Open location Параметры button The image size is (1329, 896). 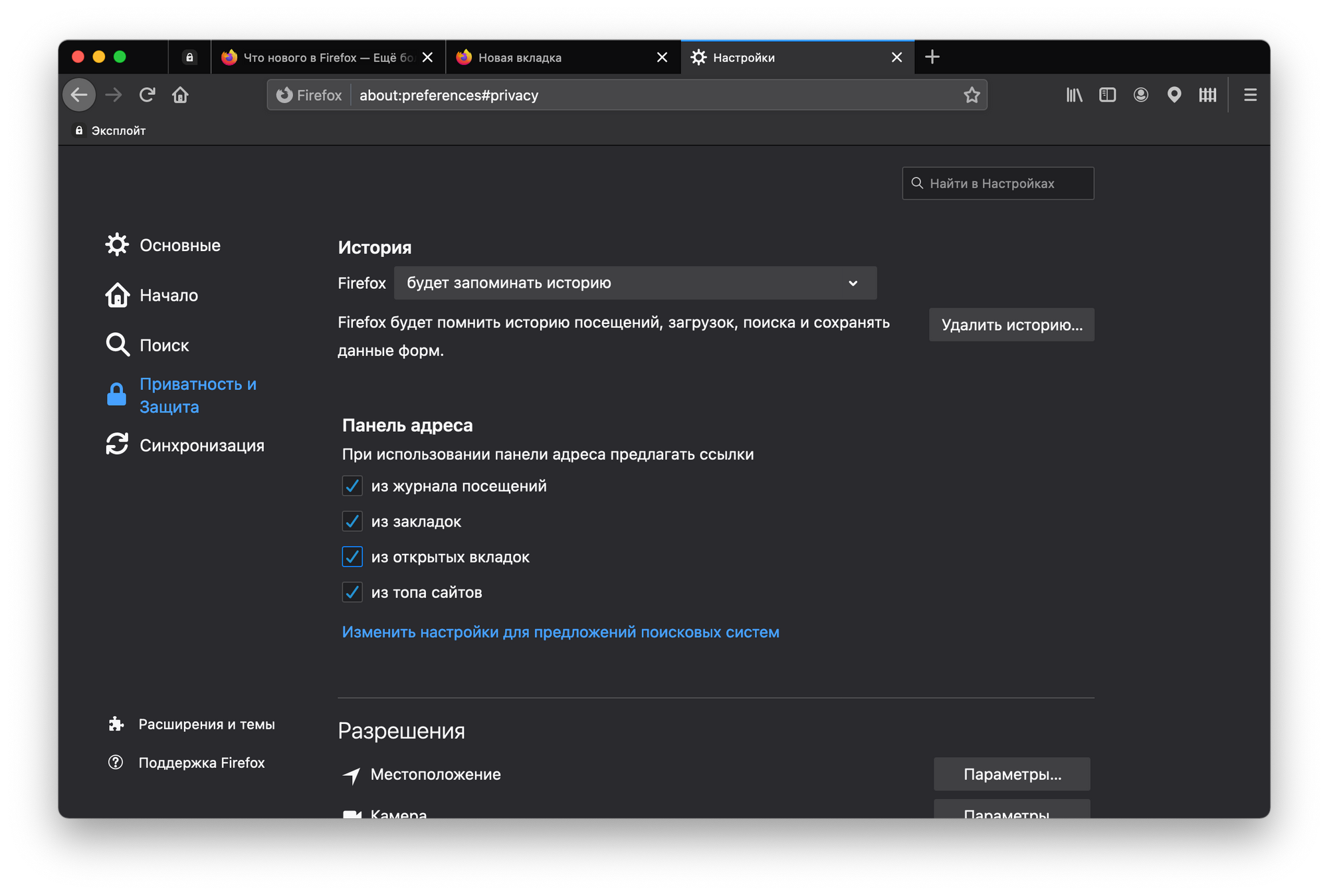pos(1011,774)
